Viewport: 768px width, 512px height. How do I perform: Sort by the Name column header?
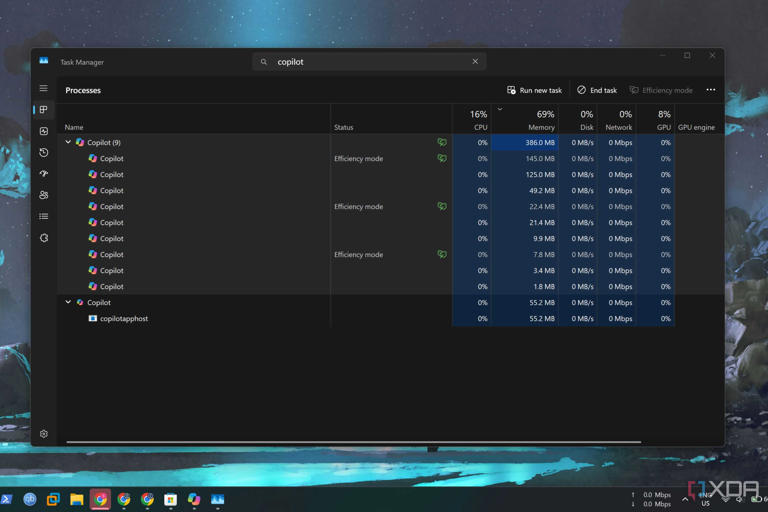(194, 119)
